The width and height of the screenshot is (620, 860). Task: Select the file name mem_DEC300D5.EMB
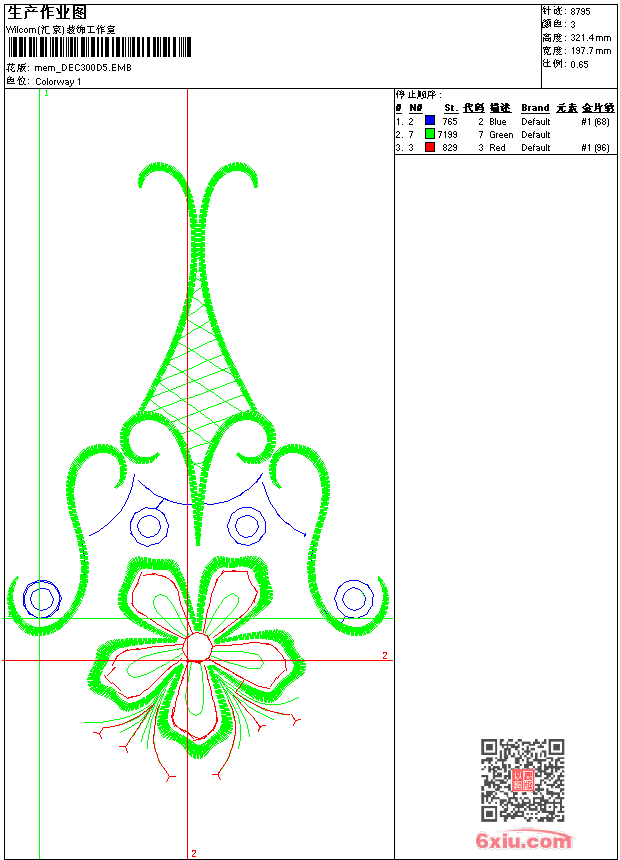pyautogui.click(x=83, y=68)
